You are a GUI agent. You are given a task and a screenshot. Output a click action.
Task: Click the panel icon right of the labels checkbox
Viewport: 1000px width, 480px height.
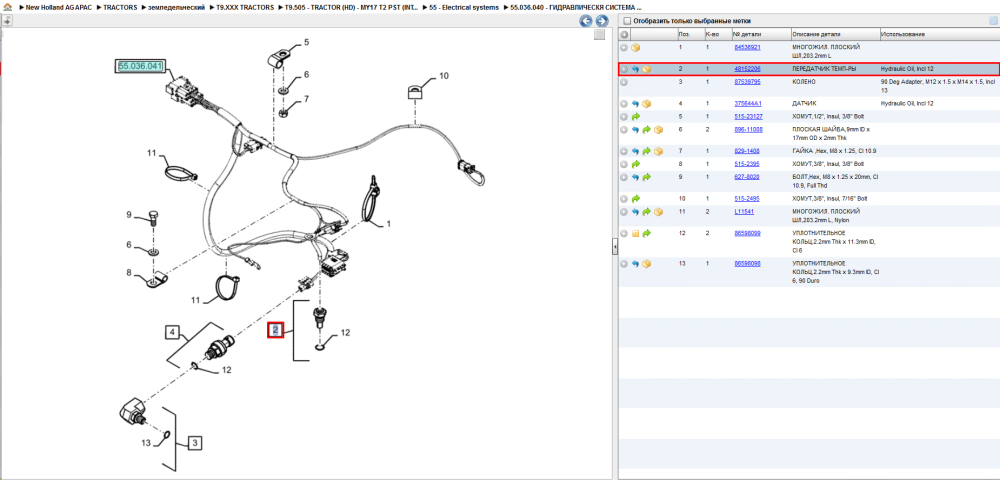pyautogui.click(x=993, y=20)
